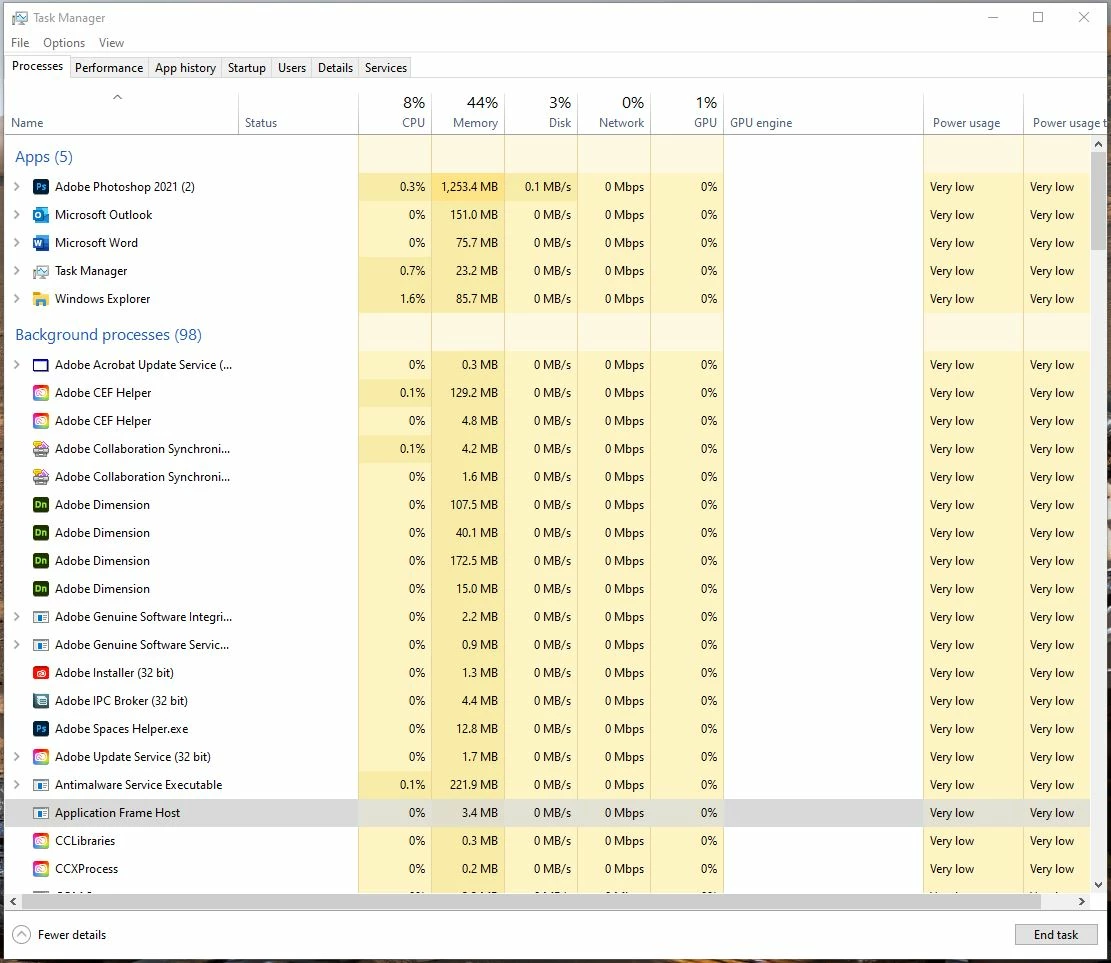This screenshot has width=1111, height=963.
Task: Expand the Adobe Update Service (32 bit) entry
Action: coord(16,758)
